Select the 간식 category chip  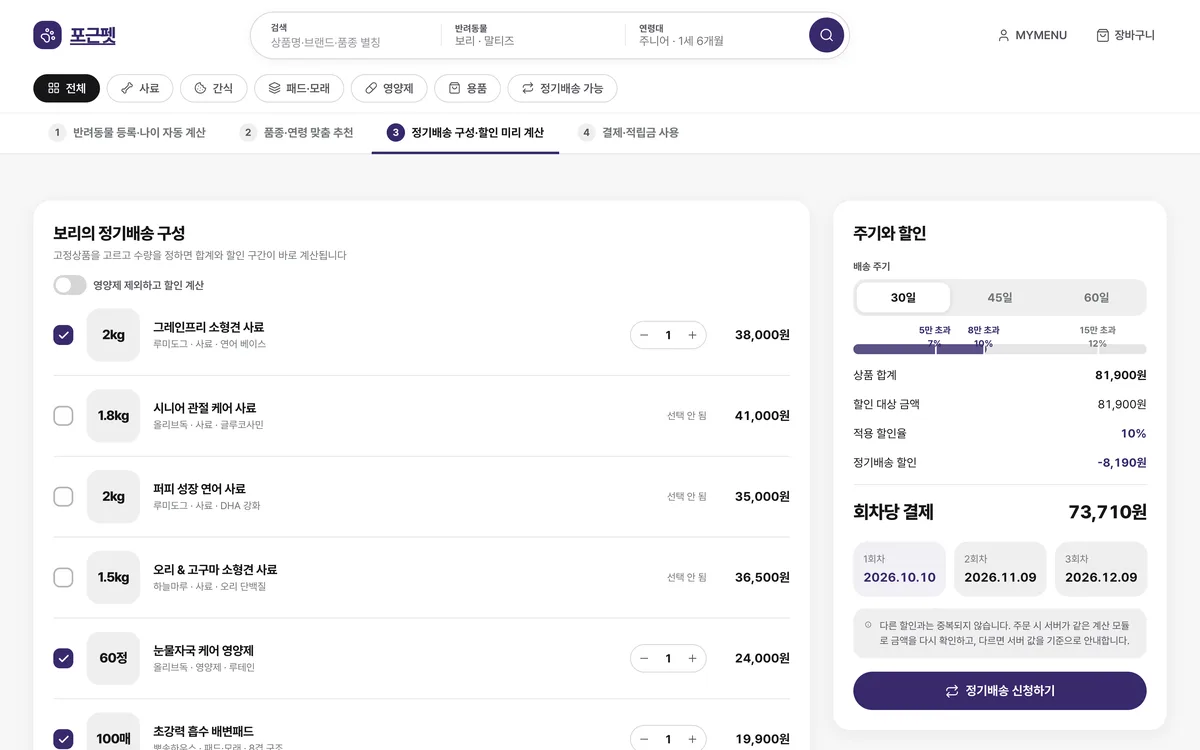tap(213, 88)
